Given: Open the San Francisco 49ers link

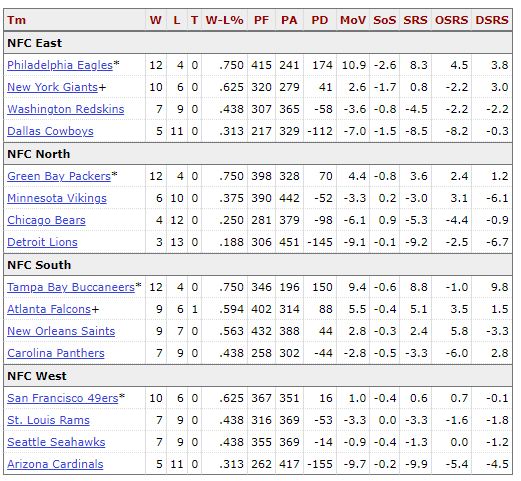Looking at the screenshot, I should tap(63, 398).
